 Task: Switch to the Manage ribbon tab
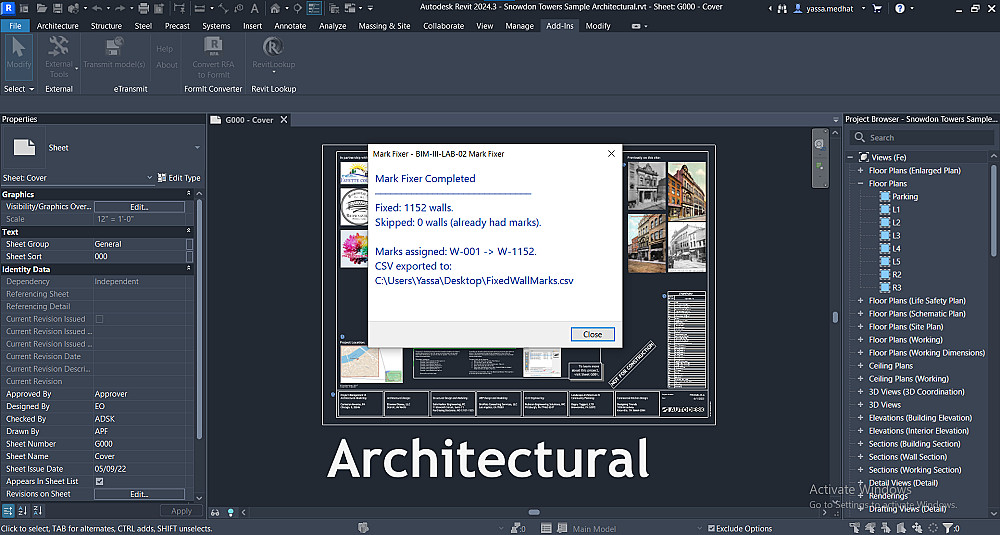519,26
